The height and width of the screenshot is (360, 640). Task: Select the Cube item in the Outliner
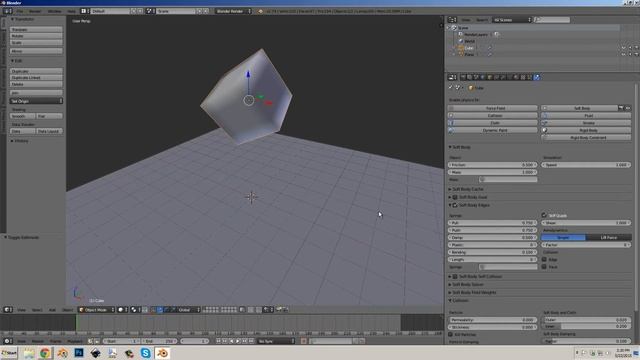469,48
